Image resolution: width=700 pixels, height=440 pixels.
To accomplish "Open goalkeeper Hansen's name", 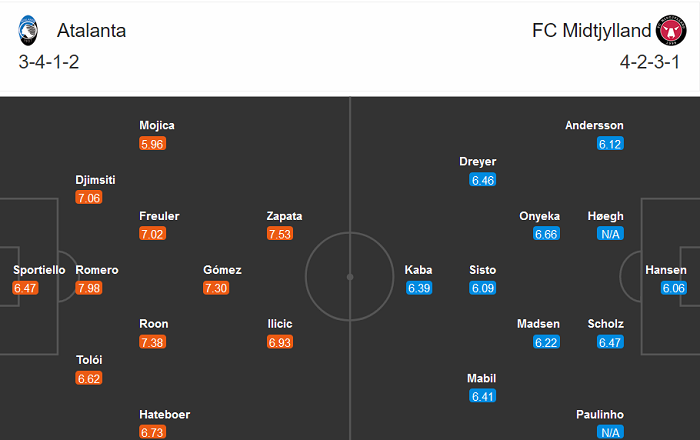I will 666,270.
